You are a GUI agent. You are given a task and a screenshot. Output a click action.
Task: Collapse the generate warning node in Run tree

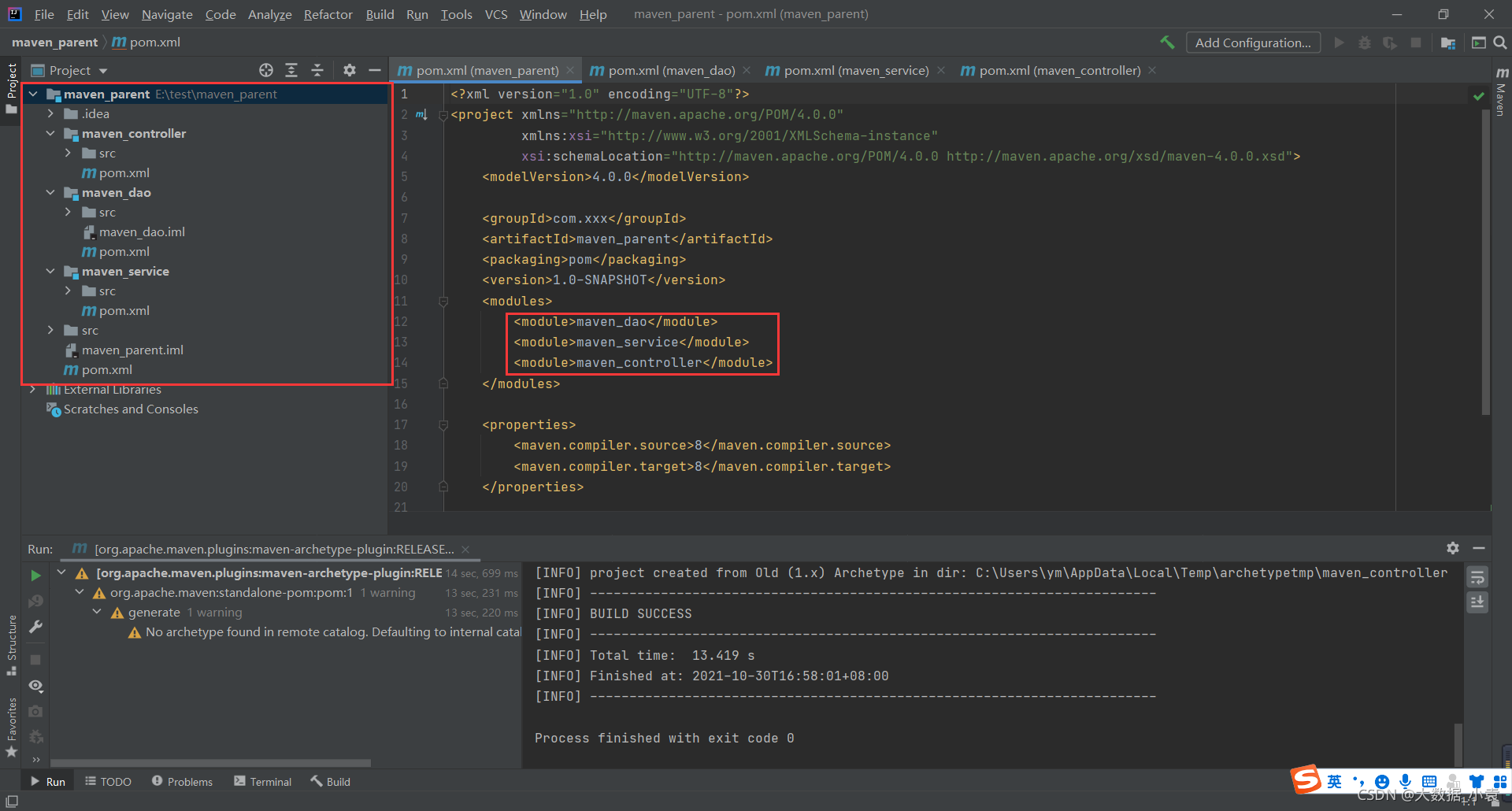pyautogui.click(x=97, y=612)
